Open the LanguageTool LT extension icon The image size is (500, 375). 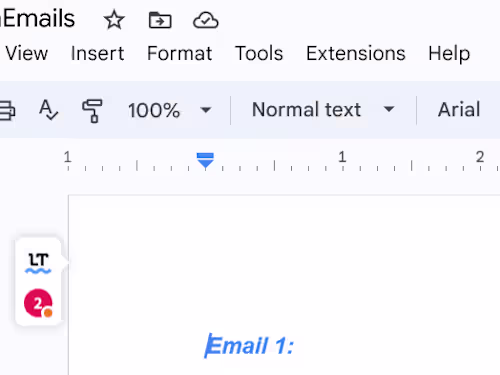tap(38, 263)
